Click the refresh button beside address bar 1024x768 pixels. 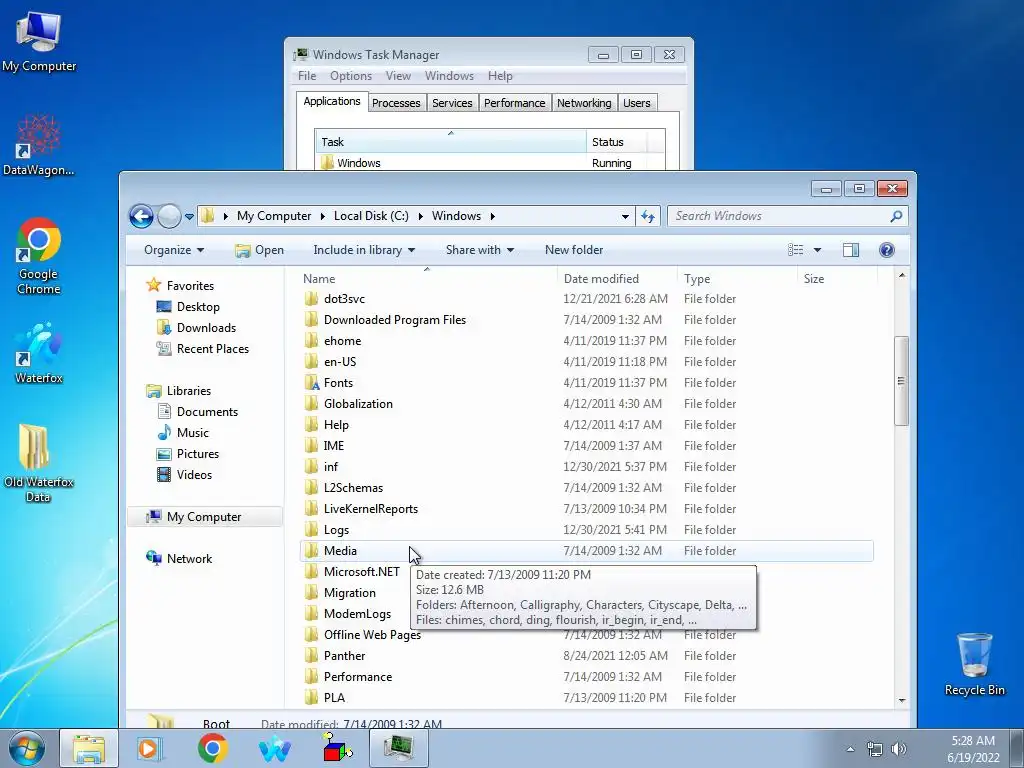click(648, 216)
